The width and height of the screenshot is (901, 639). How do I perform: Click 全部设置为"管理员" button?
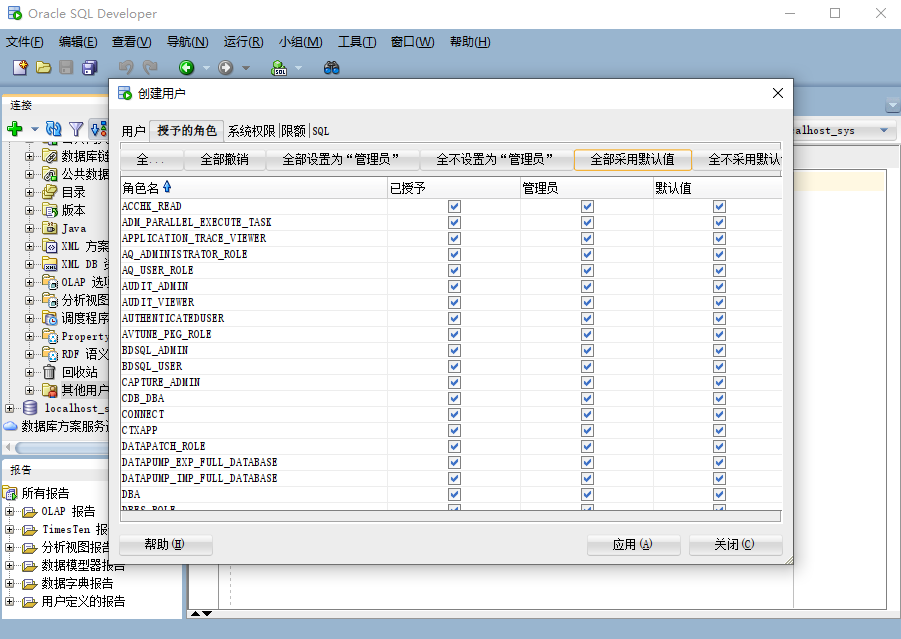[x=341, y=159]
